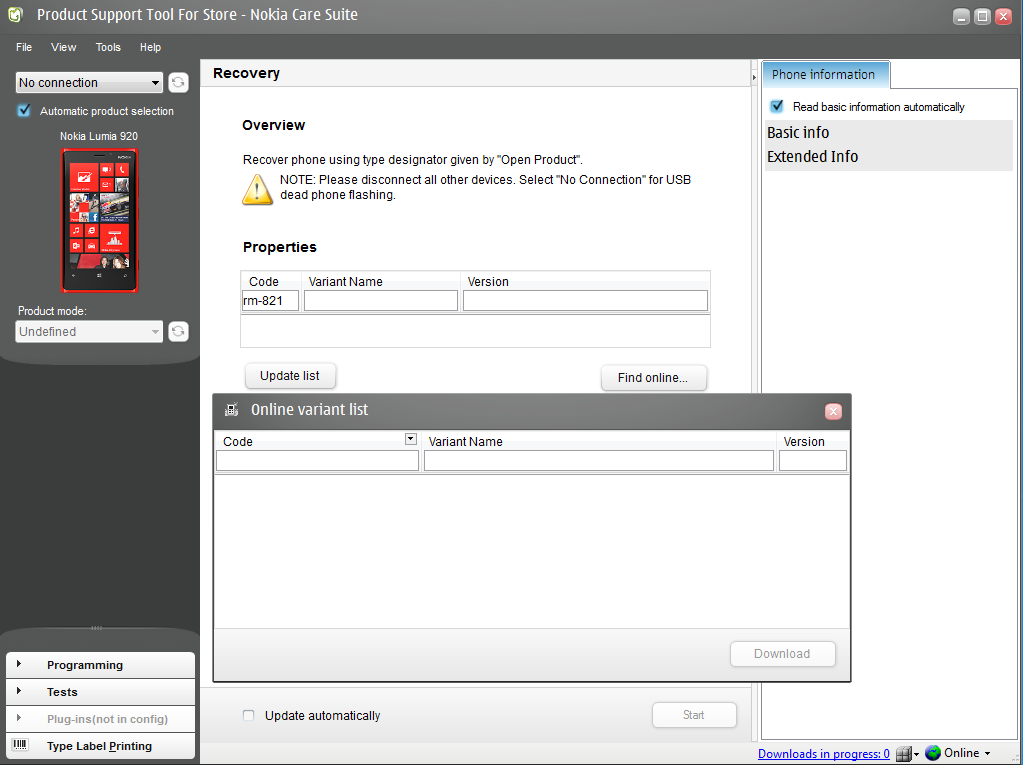Expand the Plug-ins(not in config) section
The height and width of the screenshot is (765, 1023).
[100, 719]
